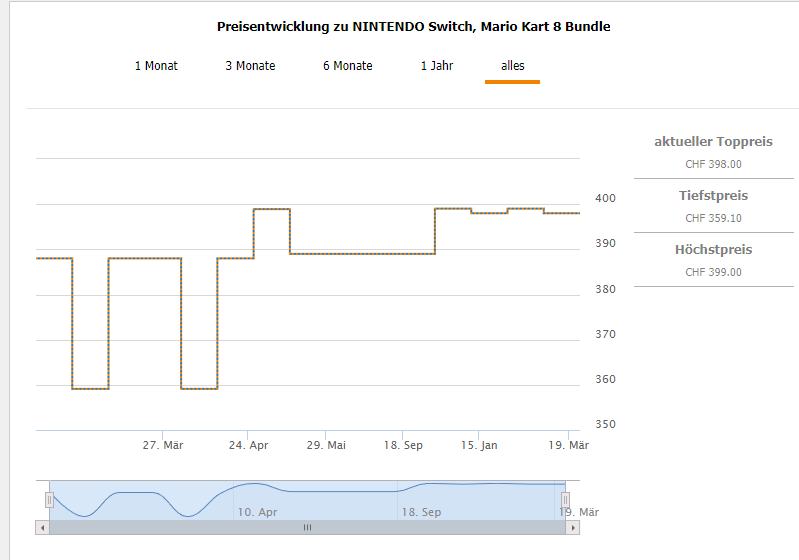This screenshot has width=799, height=560.
Task: Switch to the 3 Monate range
Action: 250,66
